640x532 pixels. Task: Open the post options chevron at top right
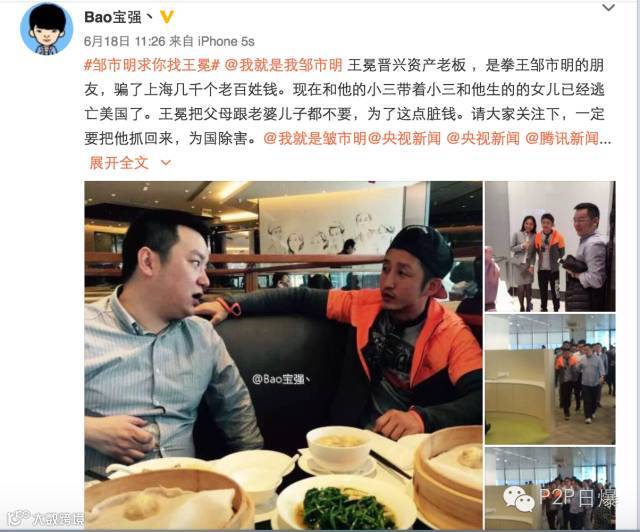pos(608,7)
